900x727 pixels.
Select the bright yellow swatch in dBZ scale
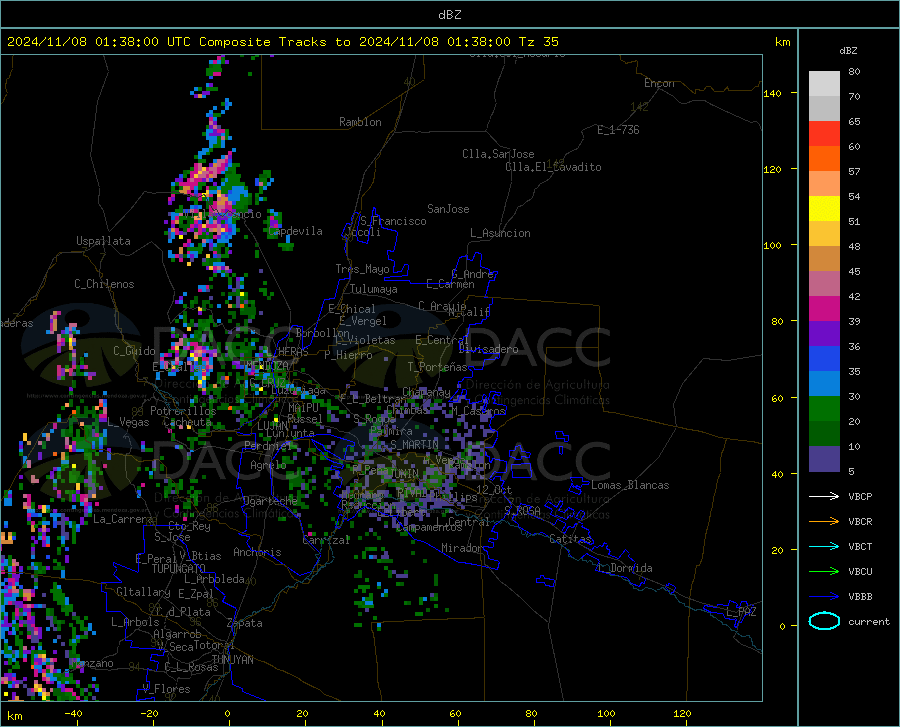824,209
